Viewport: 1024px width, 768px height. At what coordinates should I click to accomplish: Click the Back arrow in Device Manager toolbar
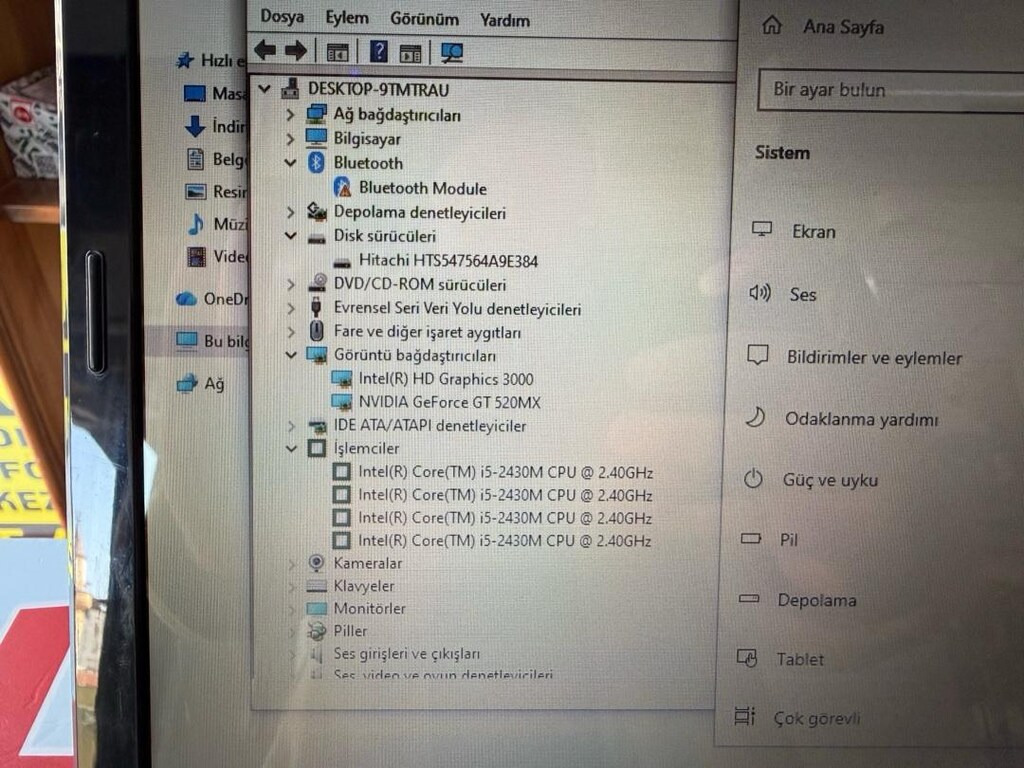pos(264,50)
